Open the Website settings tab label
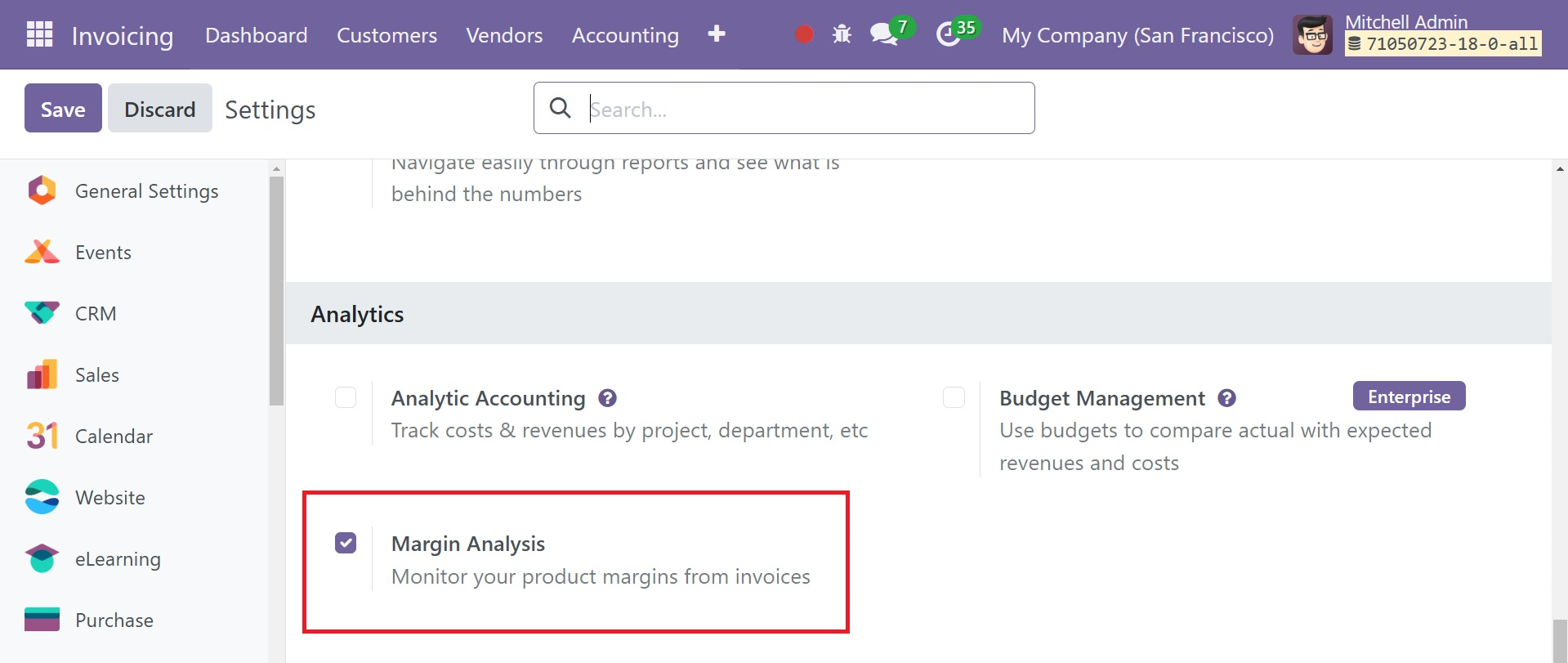 click(110, 498)
